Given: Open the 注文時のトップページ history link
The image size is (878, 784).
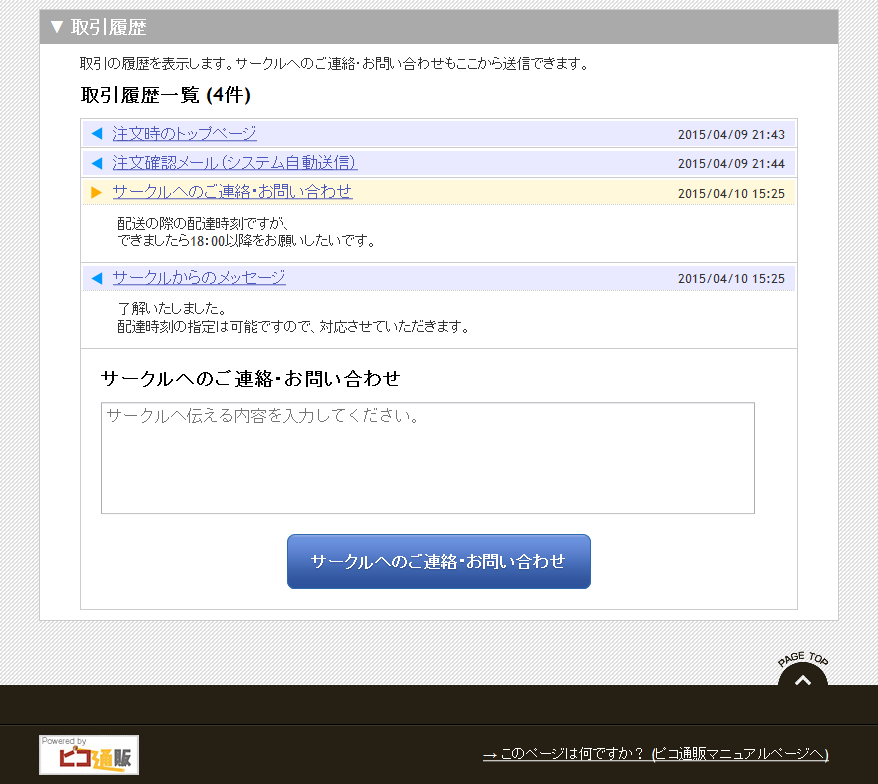Looking at the screenshot, I should coord(184,134).
